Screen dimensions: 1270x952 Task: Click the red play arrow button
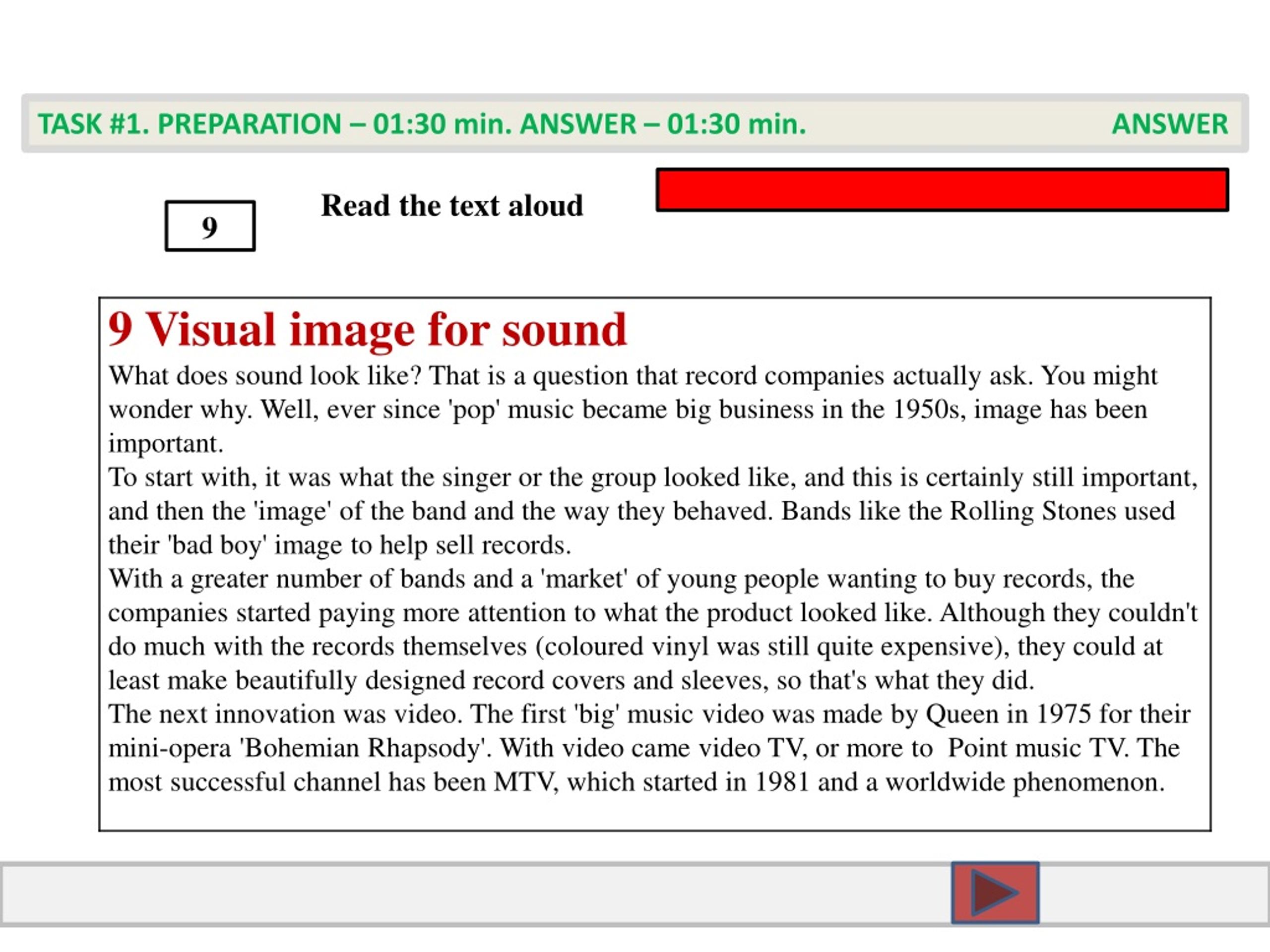[x=995, y=892]
